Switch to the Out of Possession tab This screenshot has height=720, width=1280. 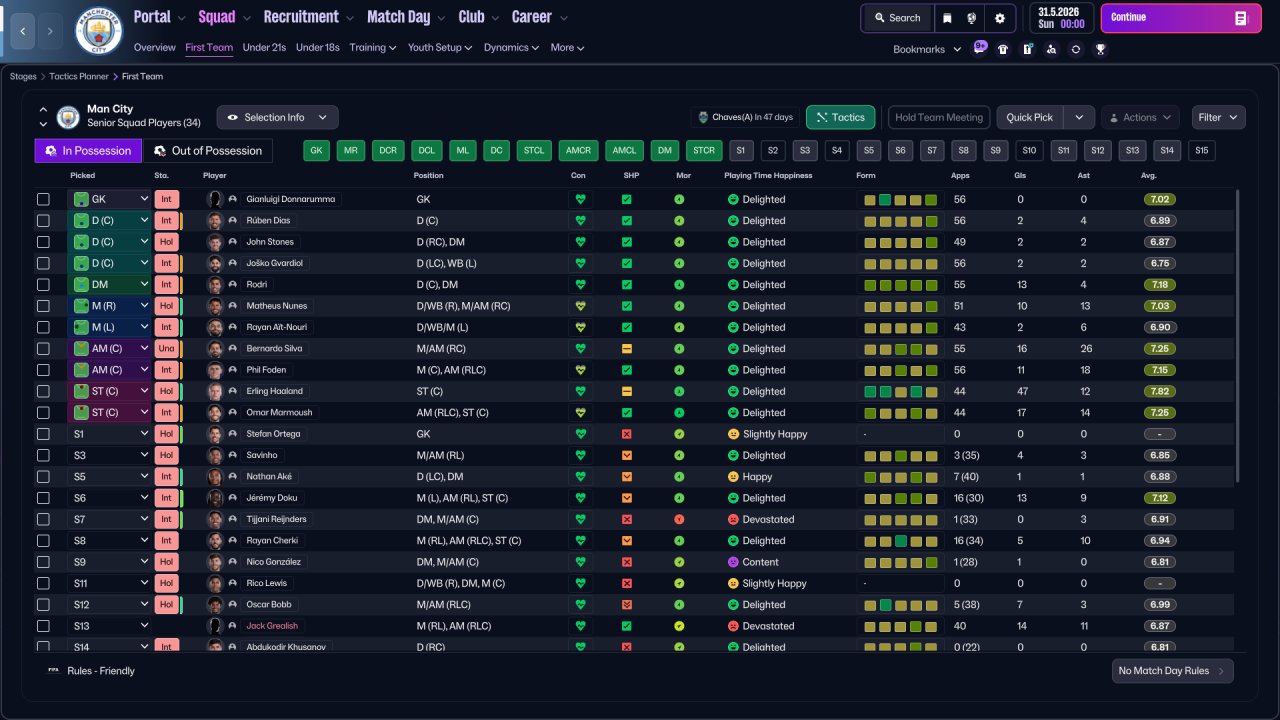(x=208, y=151)
